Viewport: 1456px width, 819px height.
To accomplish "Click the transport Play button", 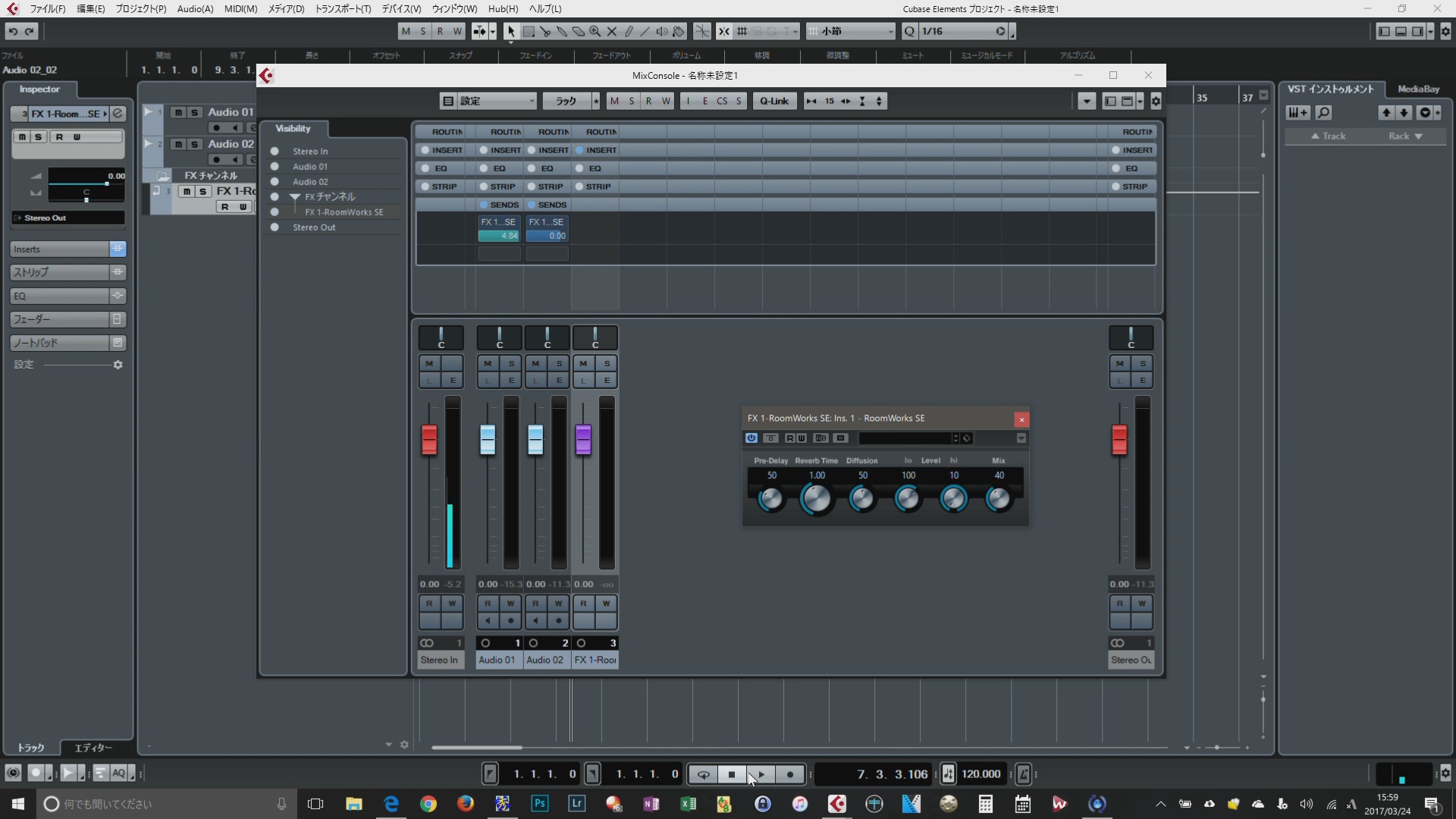I will click(x=761, y=774).
